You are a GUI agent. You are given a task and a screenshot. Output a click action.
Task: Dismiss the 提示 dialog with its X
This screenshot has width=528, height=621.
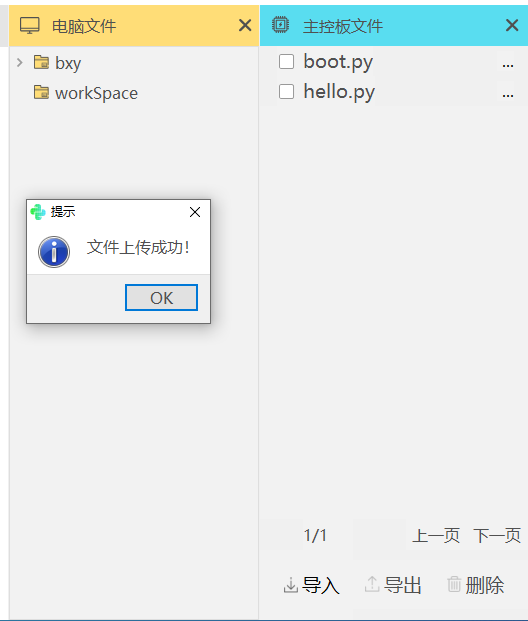[195, 212]
